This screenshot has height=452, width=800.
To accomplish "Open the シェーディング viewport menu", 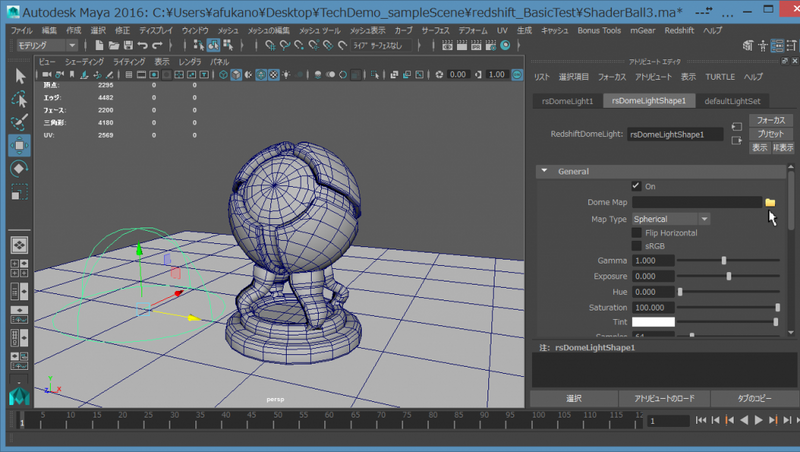I will click(84, 62).
